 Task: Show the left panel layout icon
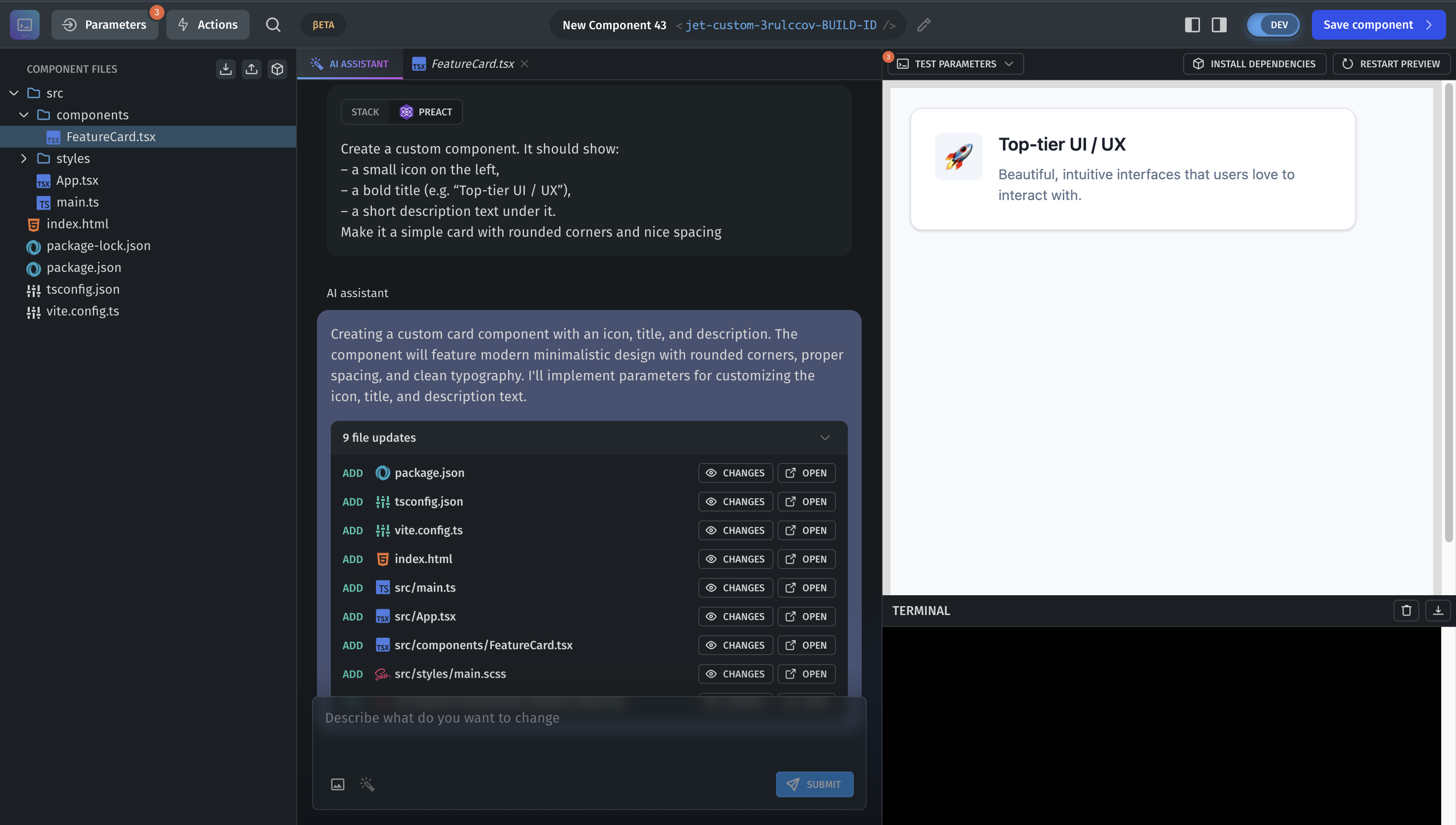pos(1192,25)
